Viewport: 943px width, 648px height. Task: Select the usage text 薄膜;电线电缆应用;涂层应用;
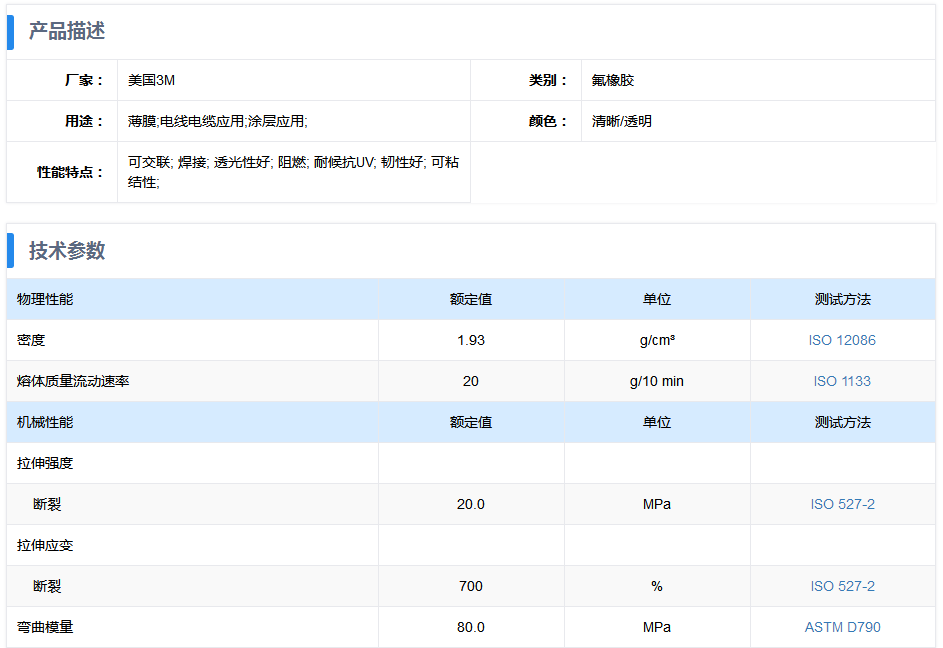tap(218, 121)
